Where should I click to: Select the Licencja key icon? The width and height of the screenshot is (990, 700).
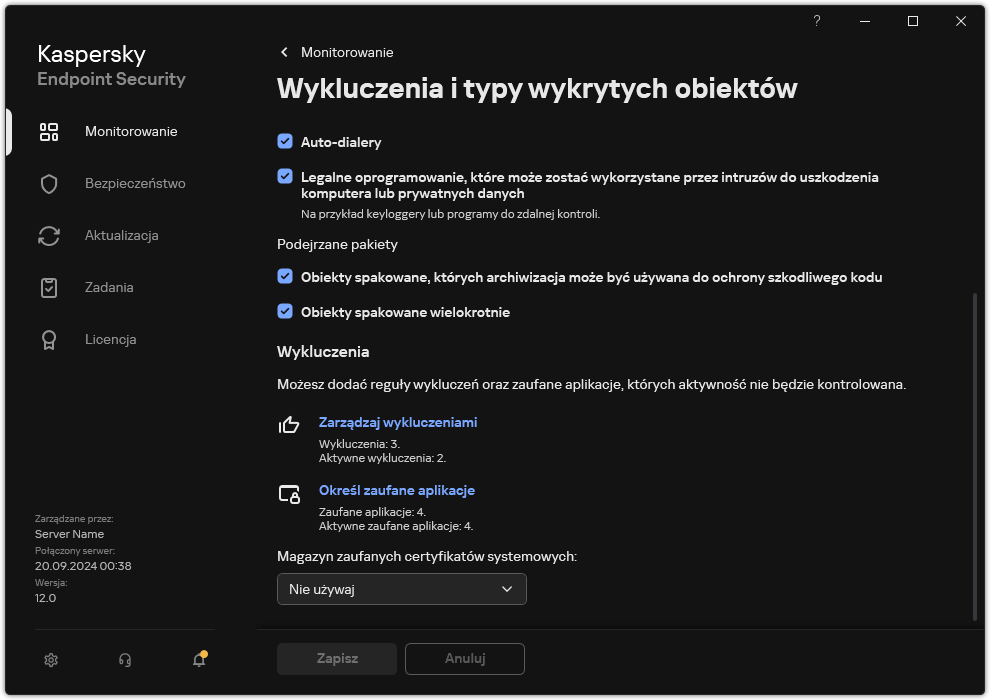pos(48,339)
